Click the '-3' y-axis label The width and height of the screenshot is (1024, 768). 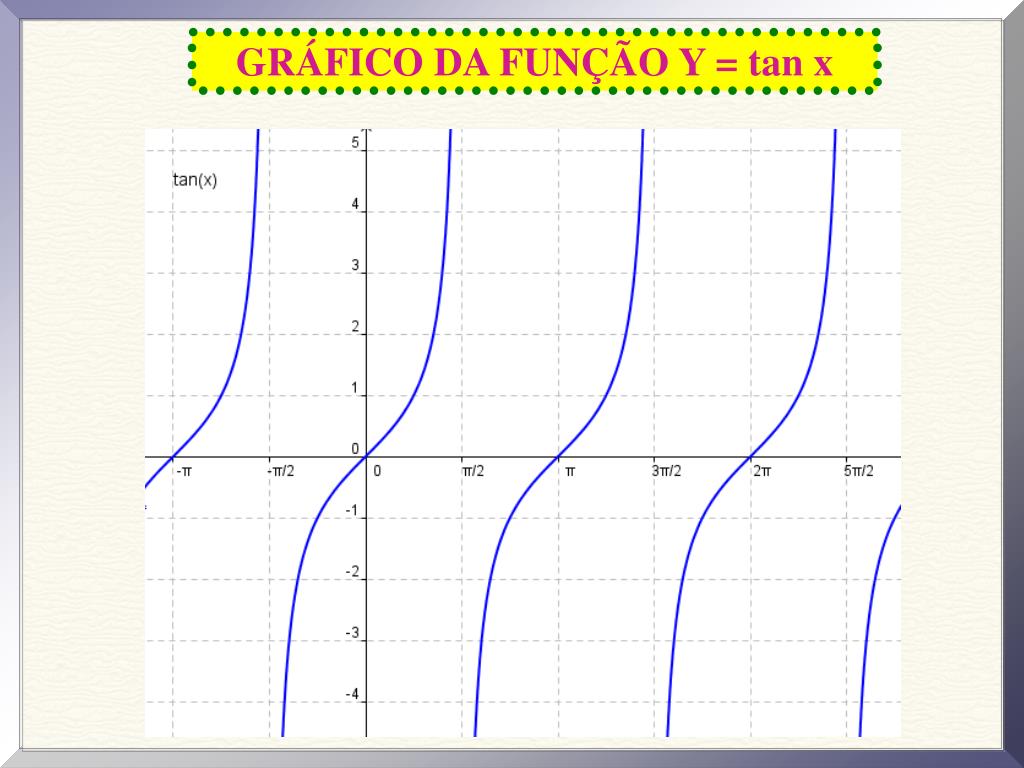[x=353, y=633]
